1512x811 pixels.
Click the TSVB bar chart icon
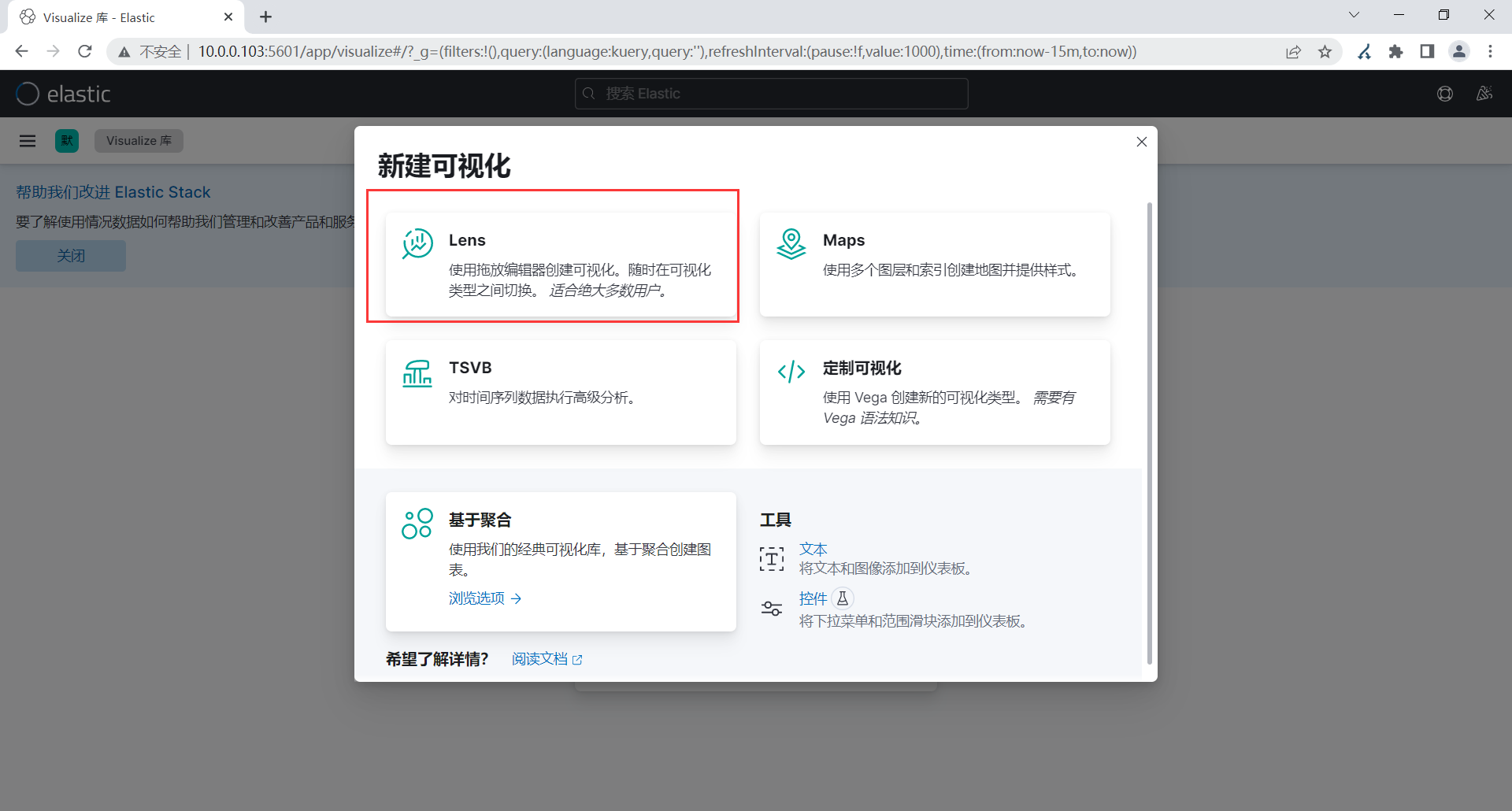417,373
